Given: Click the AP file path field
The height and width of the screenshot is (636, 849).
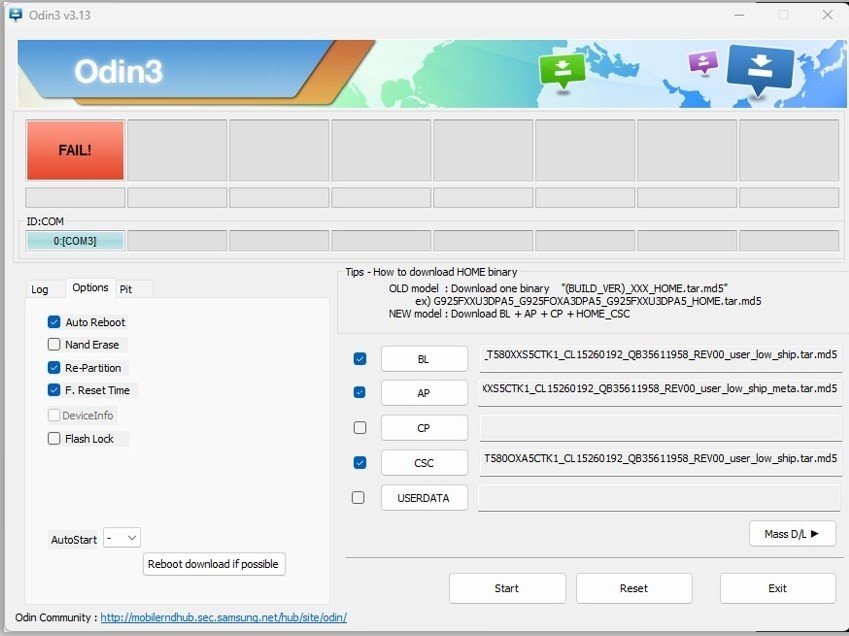Looking at the screenshot, I should pyautogui.click(x=660, y=393).
